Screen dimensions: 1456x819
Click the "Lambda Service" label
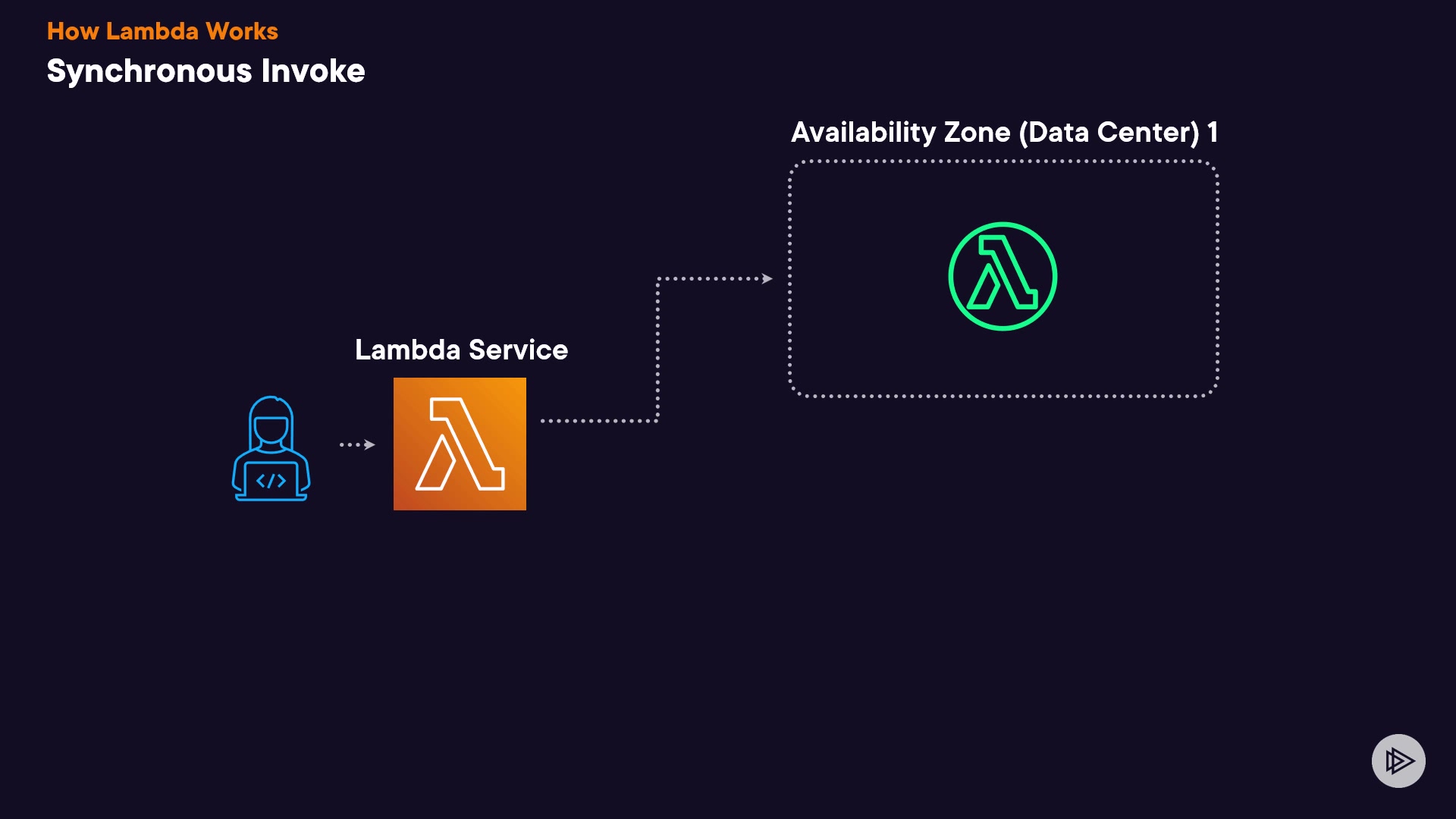point(461,350)
